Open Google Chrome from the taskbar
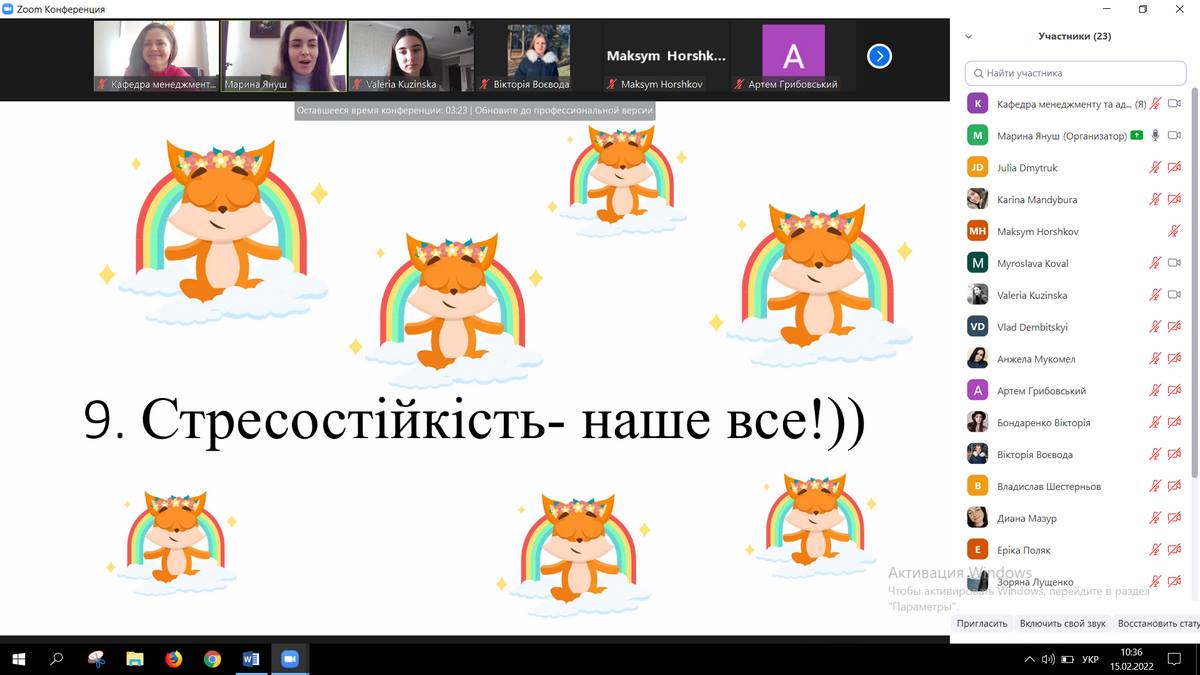Viewport: 1200px width, 675px height. [x=212, y=659]
